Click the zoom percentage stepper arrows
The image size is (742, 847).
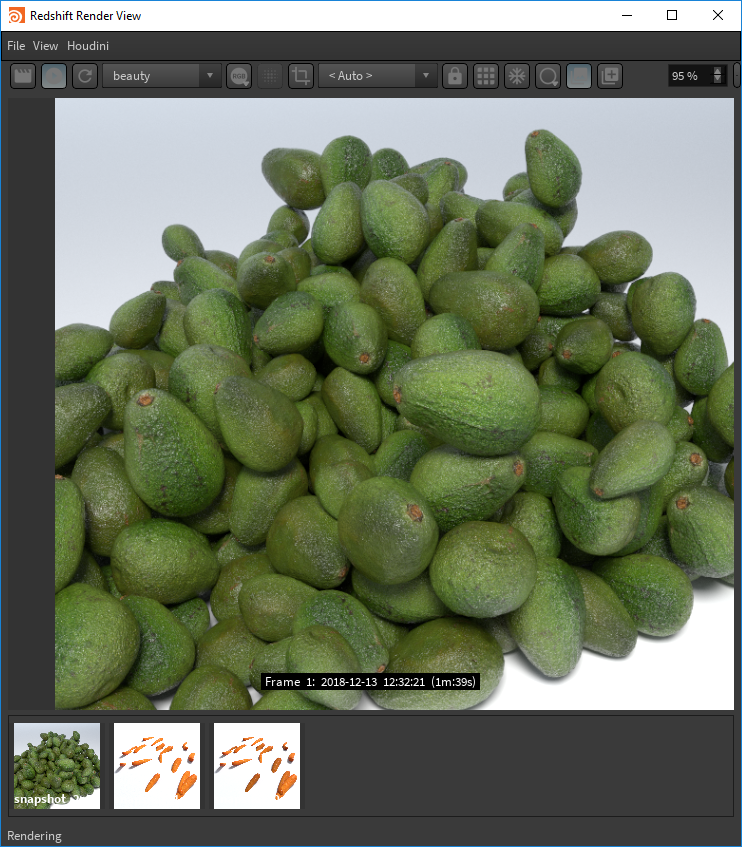(717, 76)
